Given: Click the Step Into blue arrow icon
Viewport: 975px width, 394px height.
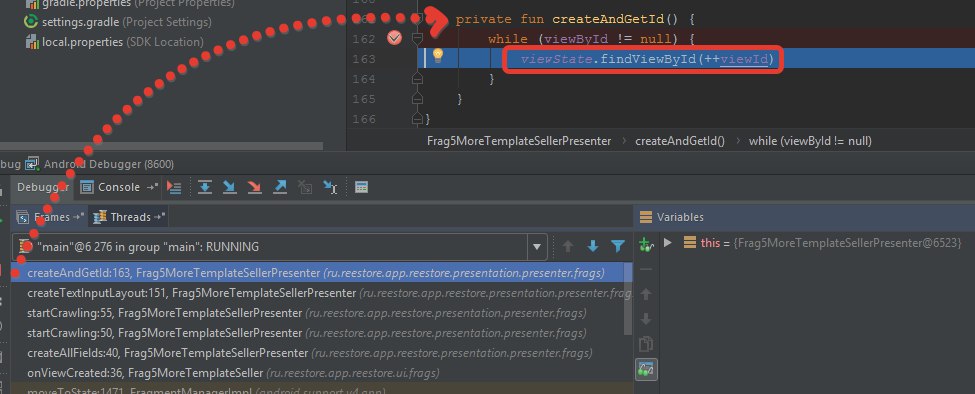Looking at the screenshot, I should 229,187.
